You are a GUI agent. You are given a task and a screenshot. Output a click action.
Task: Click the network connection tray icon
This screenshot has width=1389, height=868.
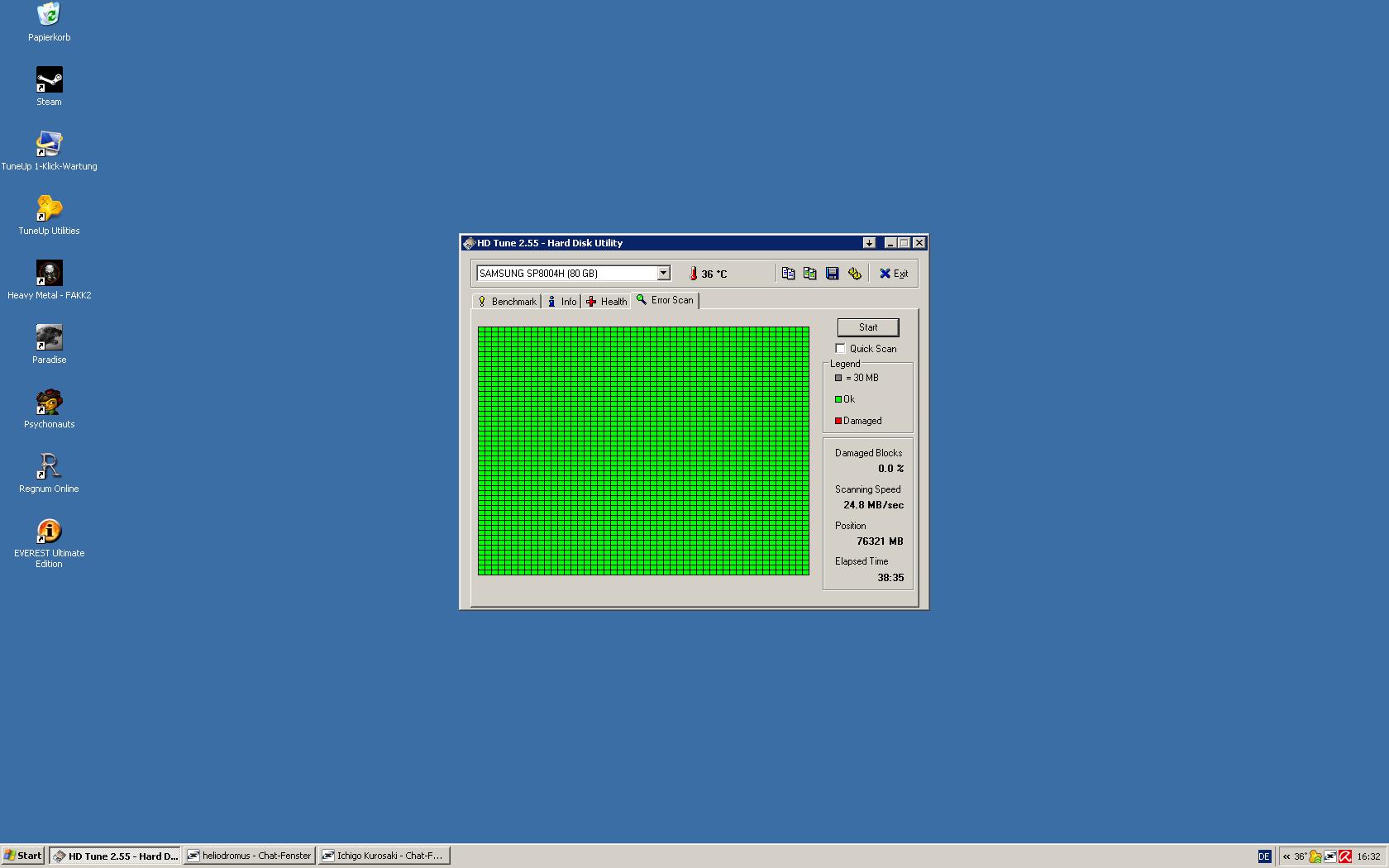(x=1330, y=856)
